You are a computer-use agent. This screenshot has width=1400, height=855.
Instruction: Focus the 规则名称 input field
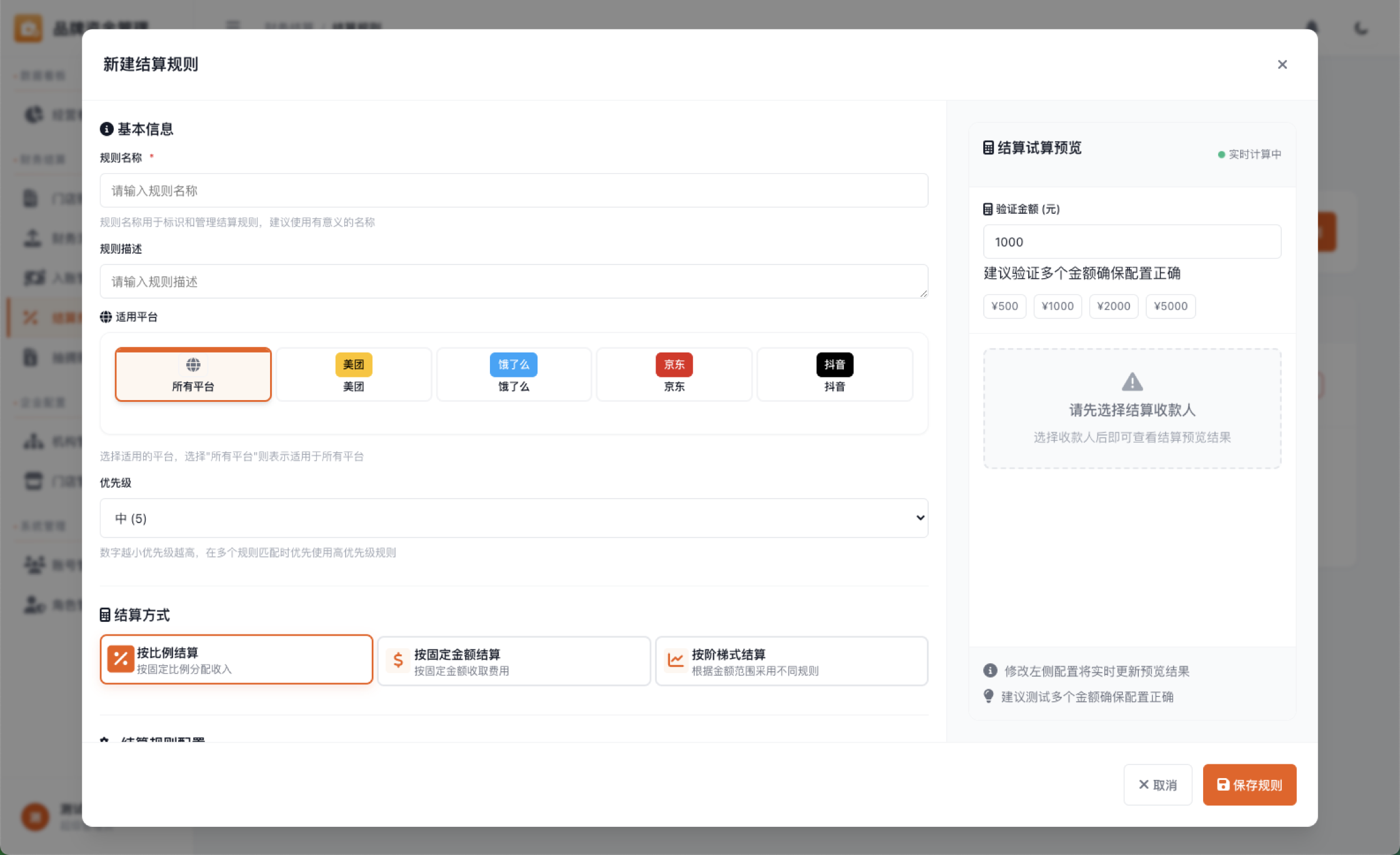coord(514,191)
